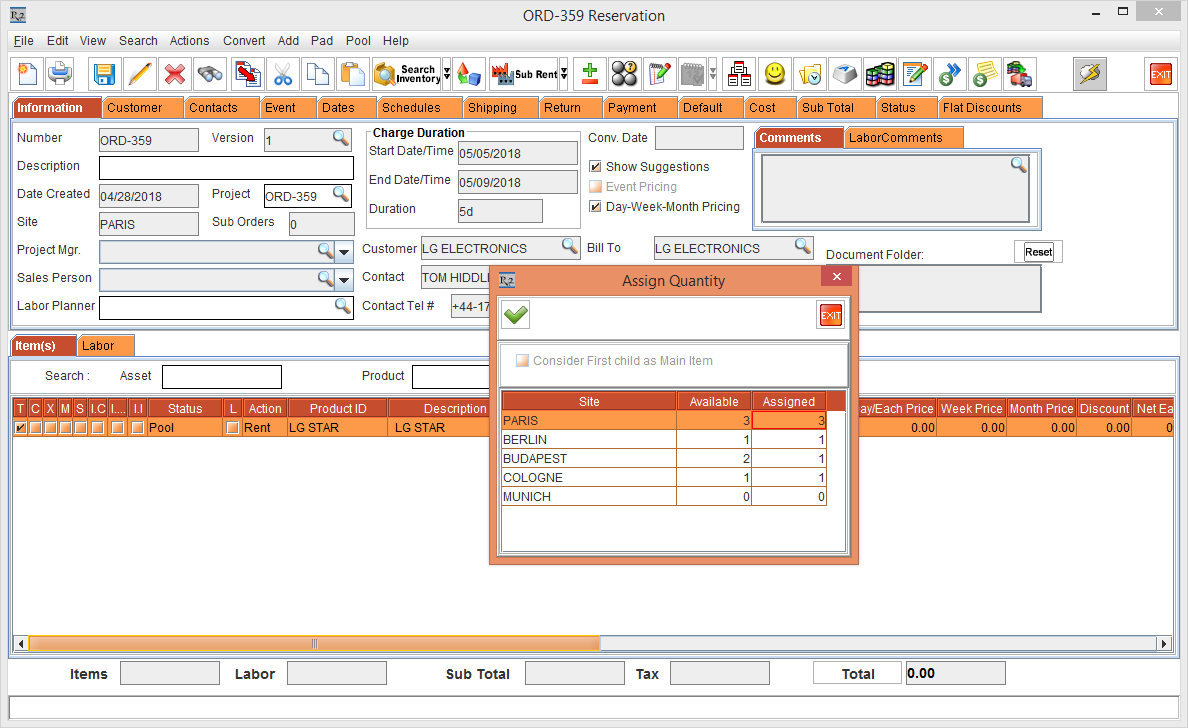Click the smiley face toolbar icon
The width and height of the screenshot is (1188, 728).
(774, 74)
